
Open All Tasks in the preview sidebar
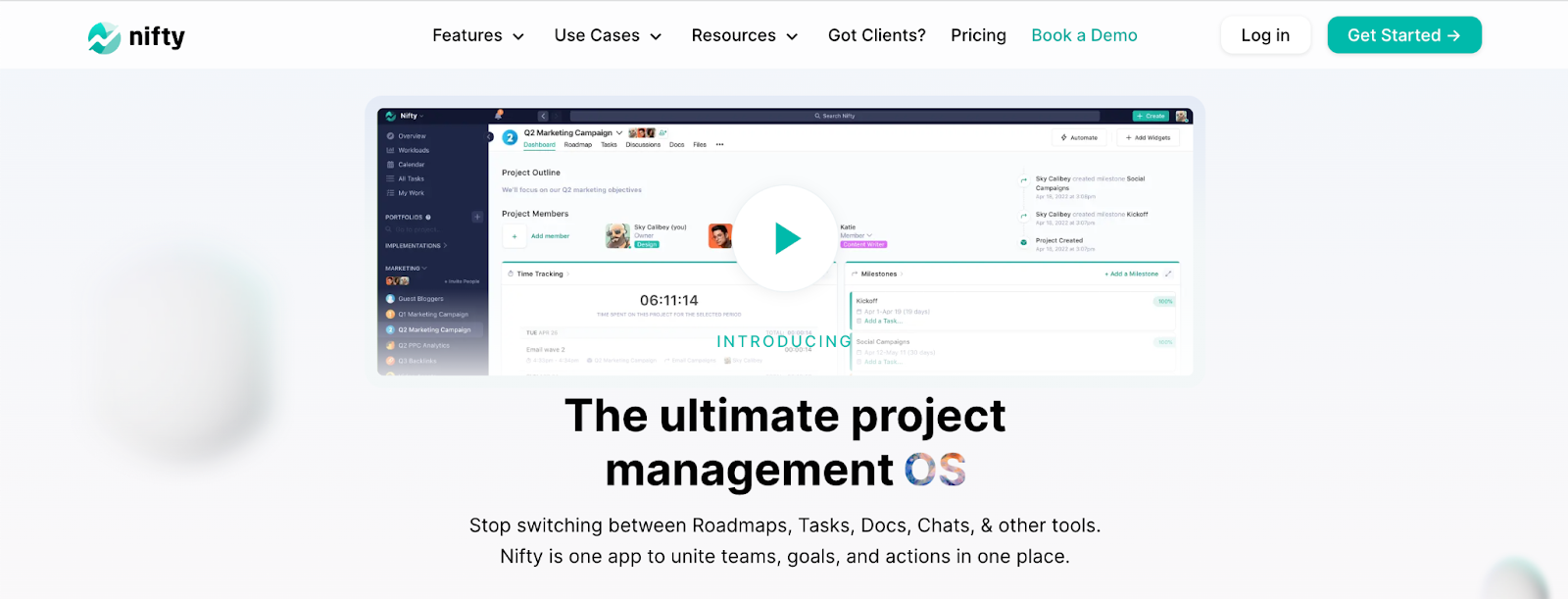[406, 178]
